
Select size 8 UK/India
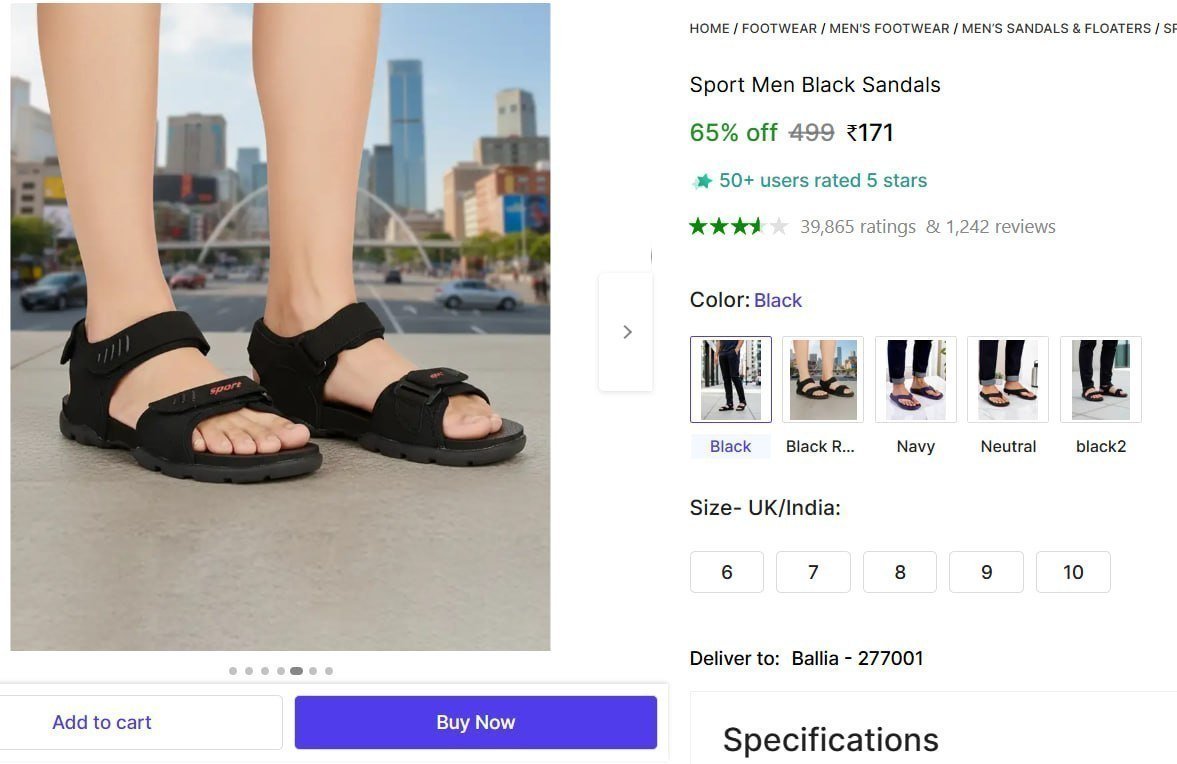click(x=899, y=572)
